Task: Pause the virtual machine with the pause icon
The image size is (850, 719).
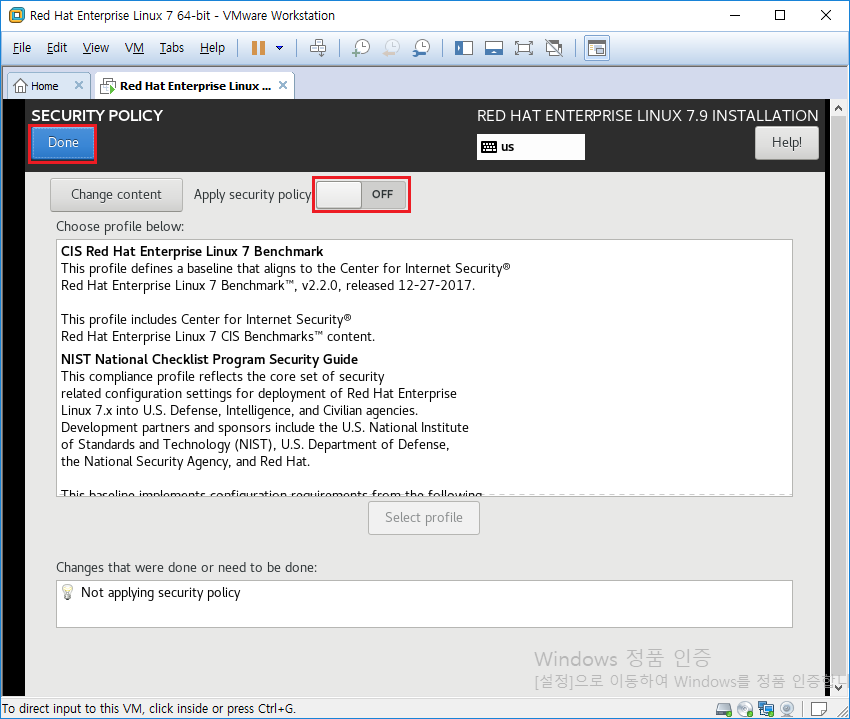Action: pos(258,48)
